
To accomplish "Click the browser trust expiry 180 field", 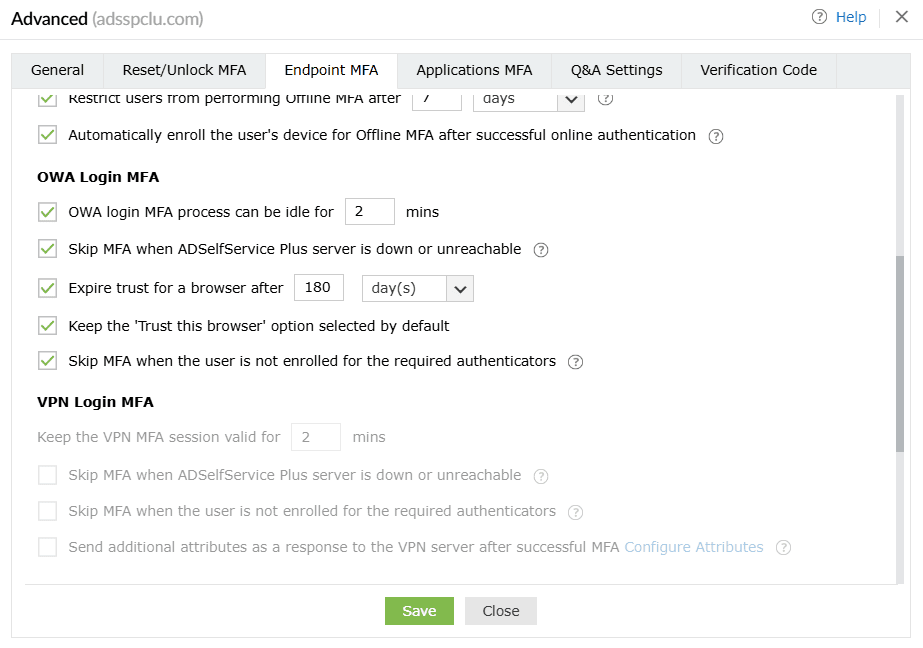I will point(319,288).
